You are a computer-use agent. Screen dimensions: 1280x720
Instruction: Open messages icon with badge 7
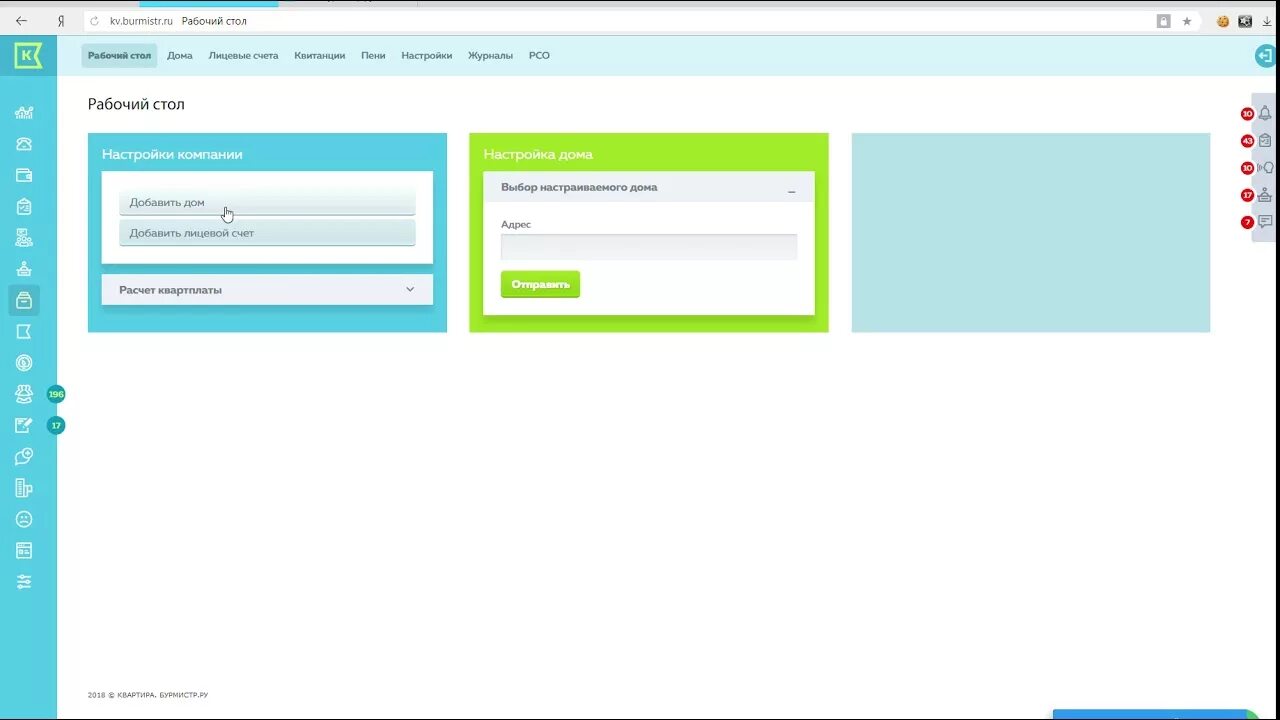tap(1265, 222)
